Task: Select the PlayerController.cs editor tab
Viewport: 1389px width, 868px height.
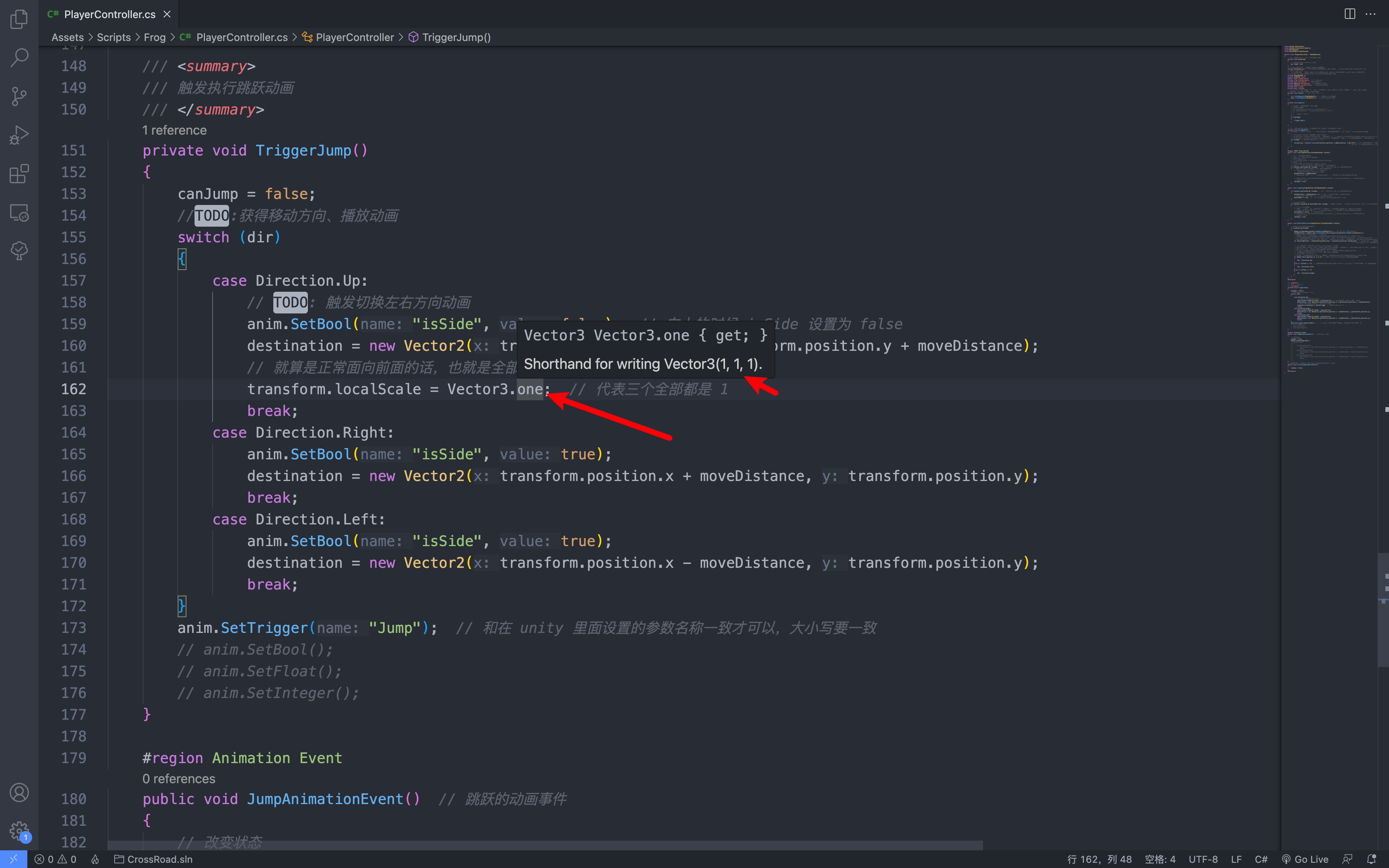Action: pos(109,14)
